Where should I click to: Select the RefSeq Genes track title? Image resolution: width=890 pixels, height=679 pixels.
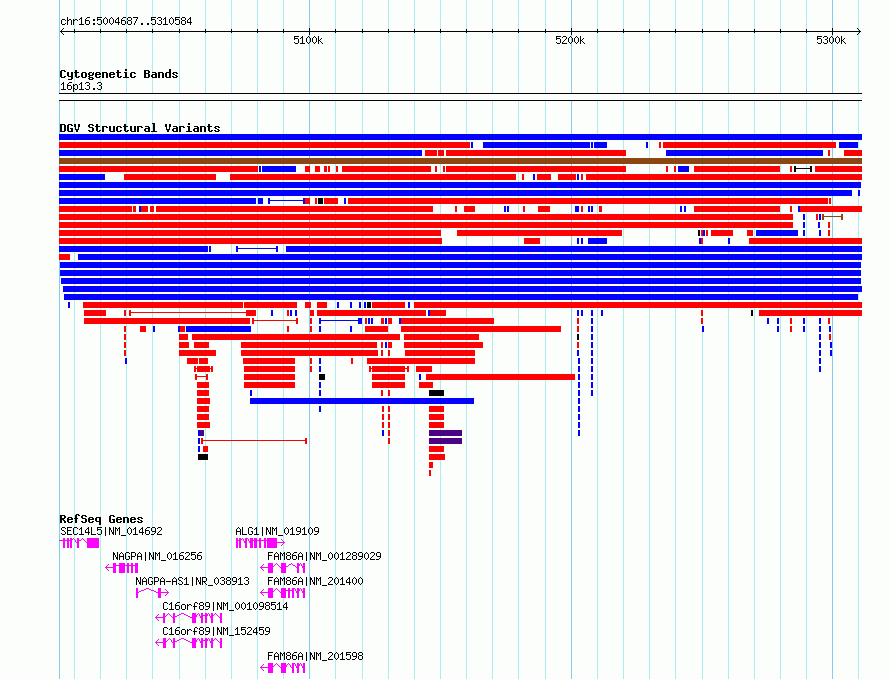tap(101, 519)
